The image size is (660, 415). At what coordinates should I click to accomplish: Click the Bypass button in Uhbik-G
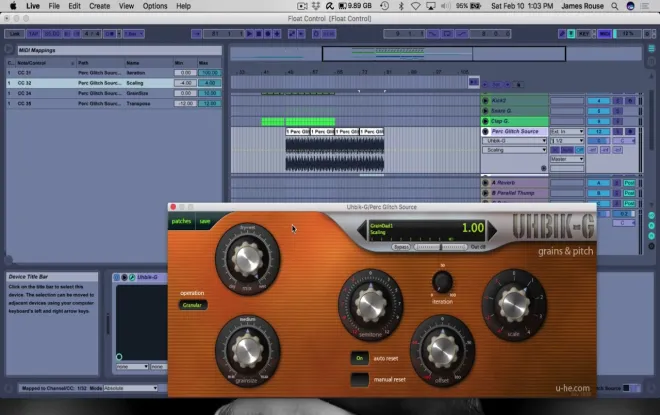[401, 247]
